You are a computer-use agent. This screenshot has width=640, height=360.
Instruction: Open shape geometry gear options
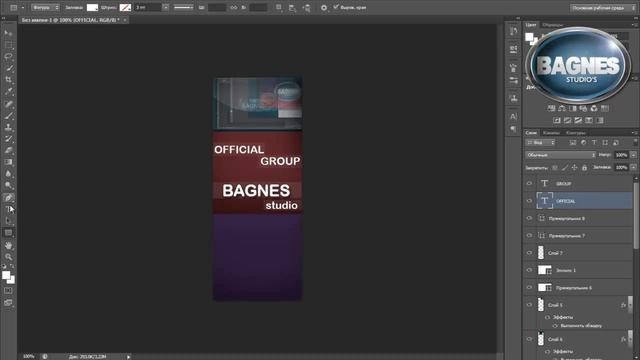pyautogui.click(x=324, y=8)
